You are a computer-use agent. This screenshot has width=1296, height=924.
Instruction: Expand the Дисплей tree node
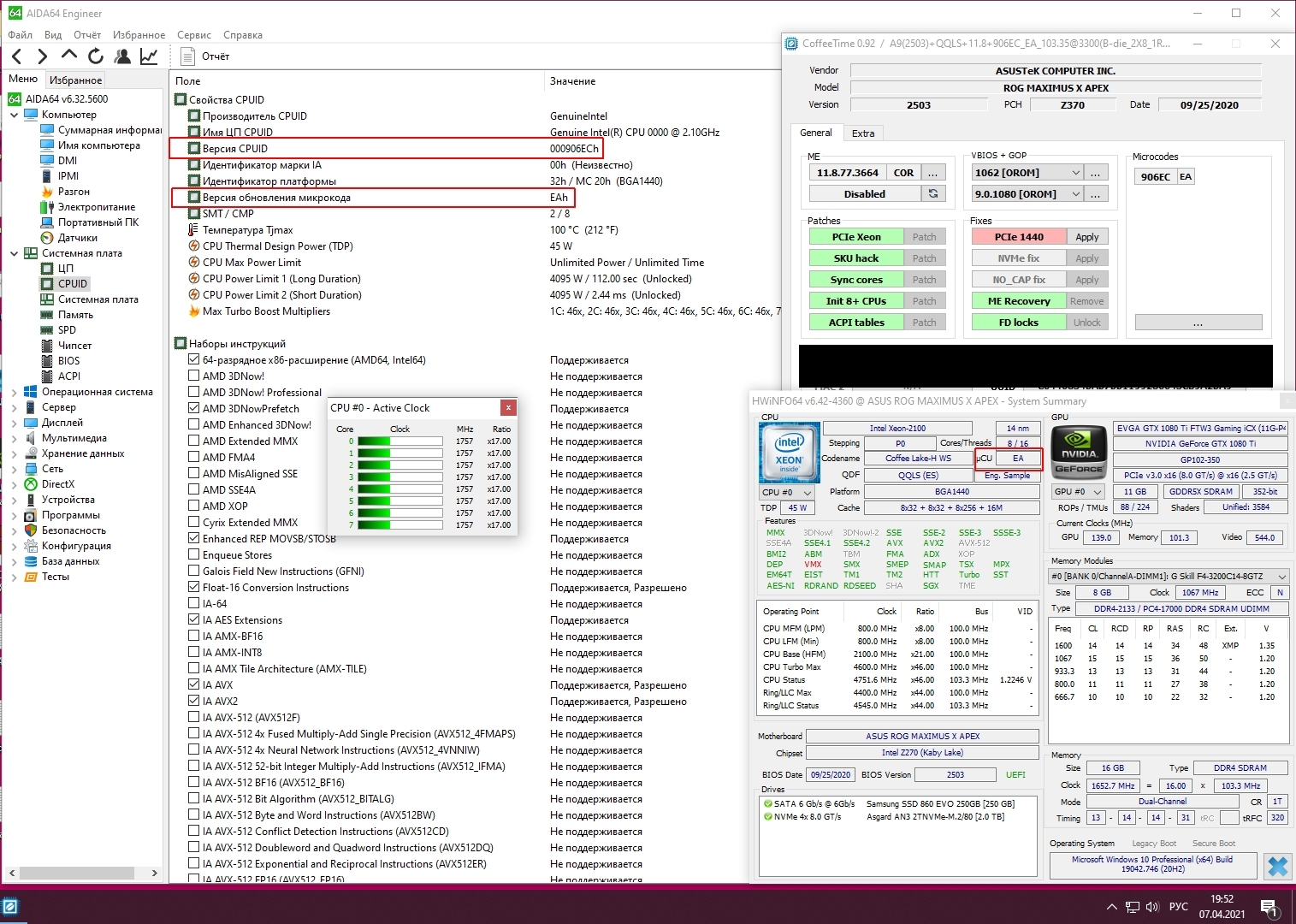(x=15, y=423)
